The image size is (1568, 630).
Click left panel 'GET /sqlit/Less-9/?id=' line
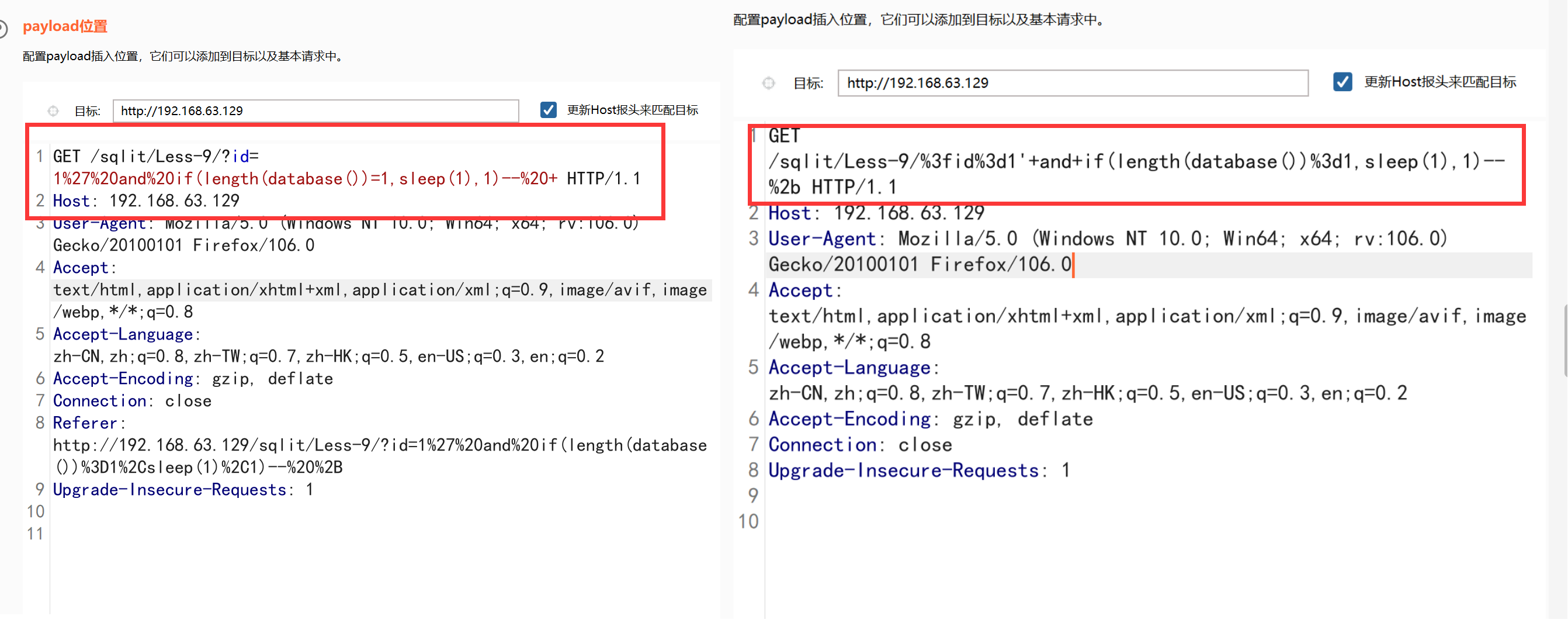coord(156,157)
